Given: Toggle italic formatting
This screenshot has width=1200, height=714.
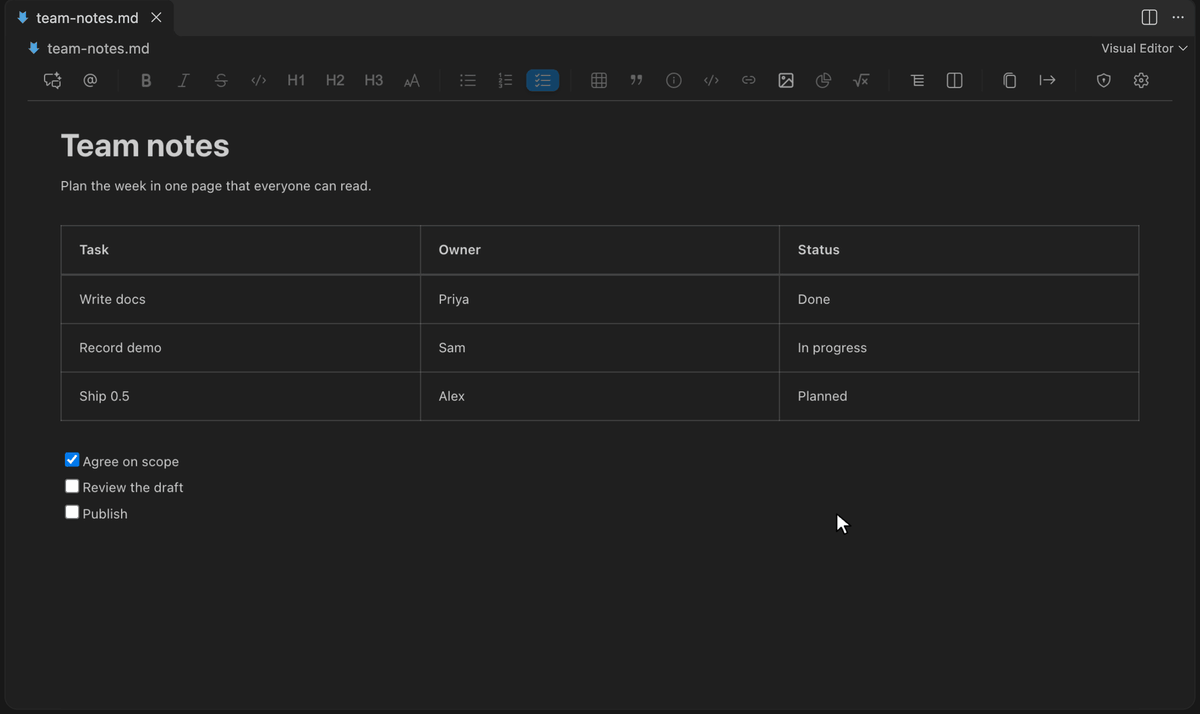Looking at the screenshot, I should (183, 80).
